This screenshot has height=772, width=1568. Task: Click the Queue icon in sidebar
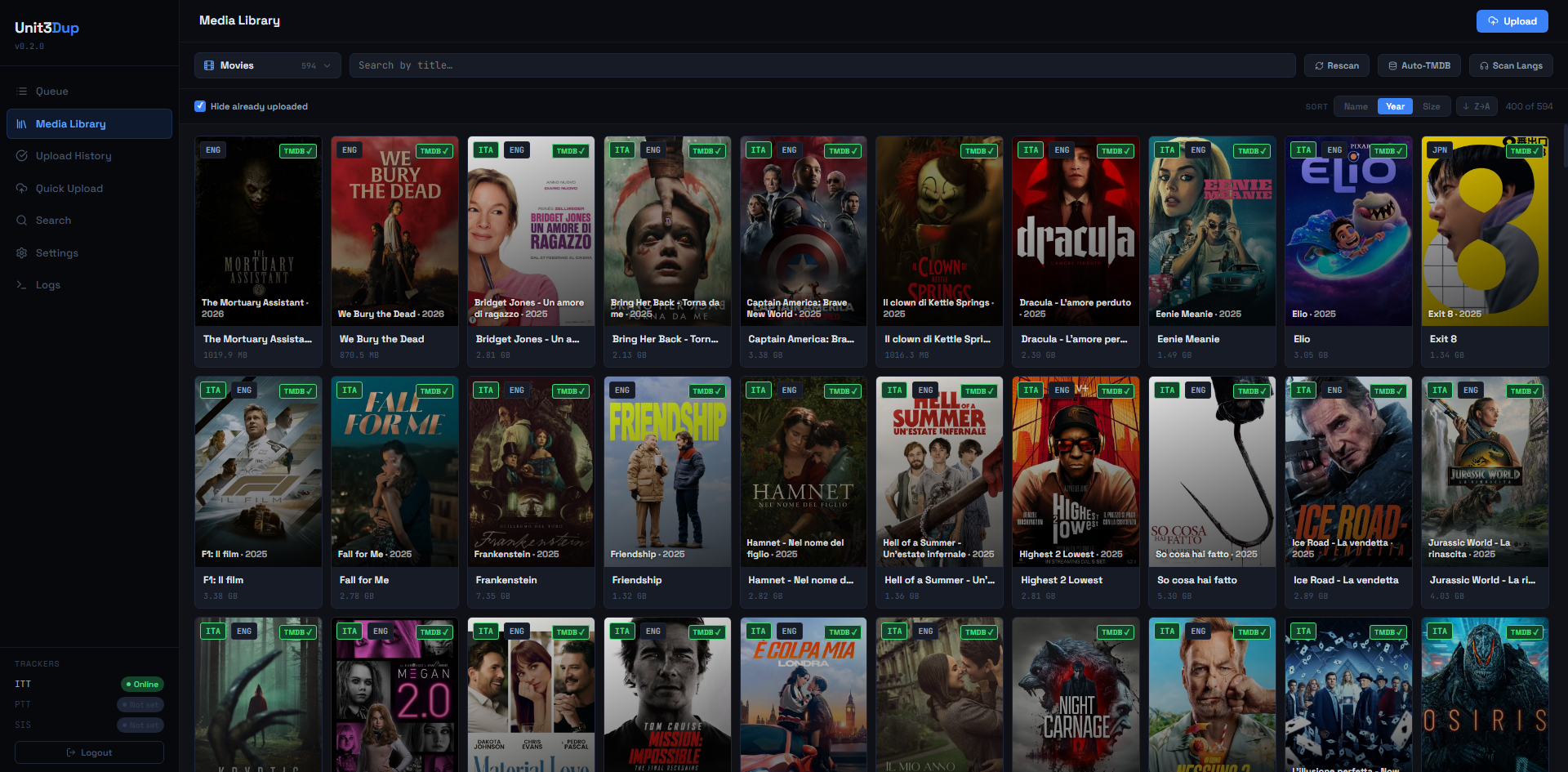(x=22, y=91)
